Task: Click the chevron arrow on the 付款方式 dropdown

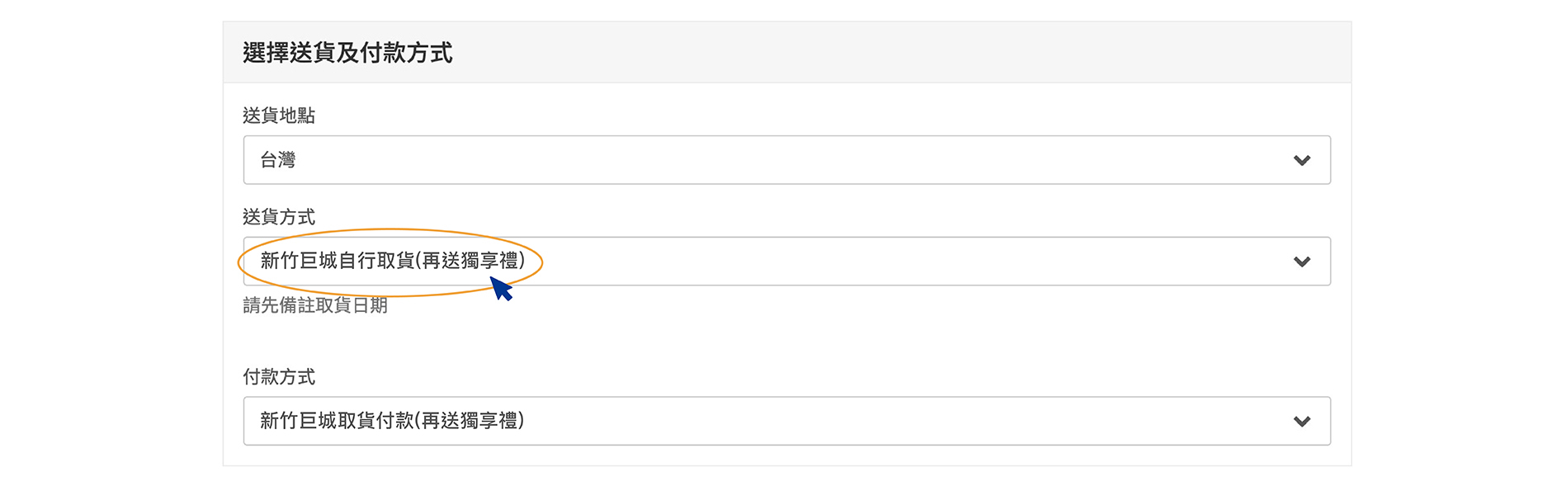Action: [1301, 422]
